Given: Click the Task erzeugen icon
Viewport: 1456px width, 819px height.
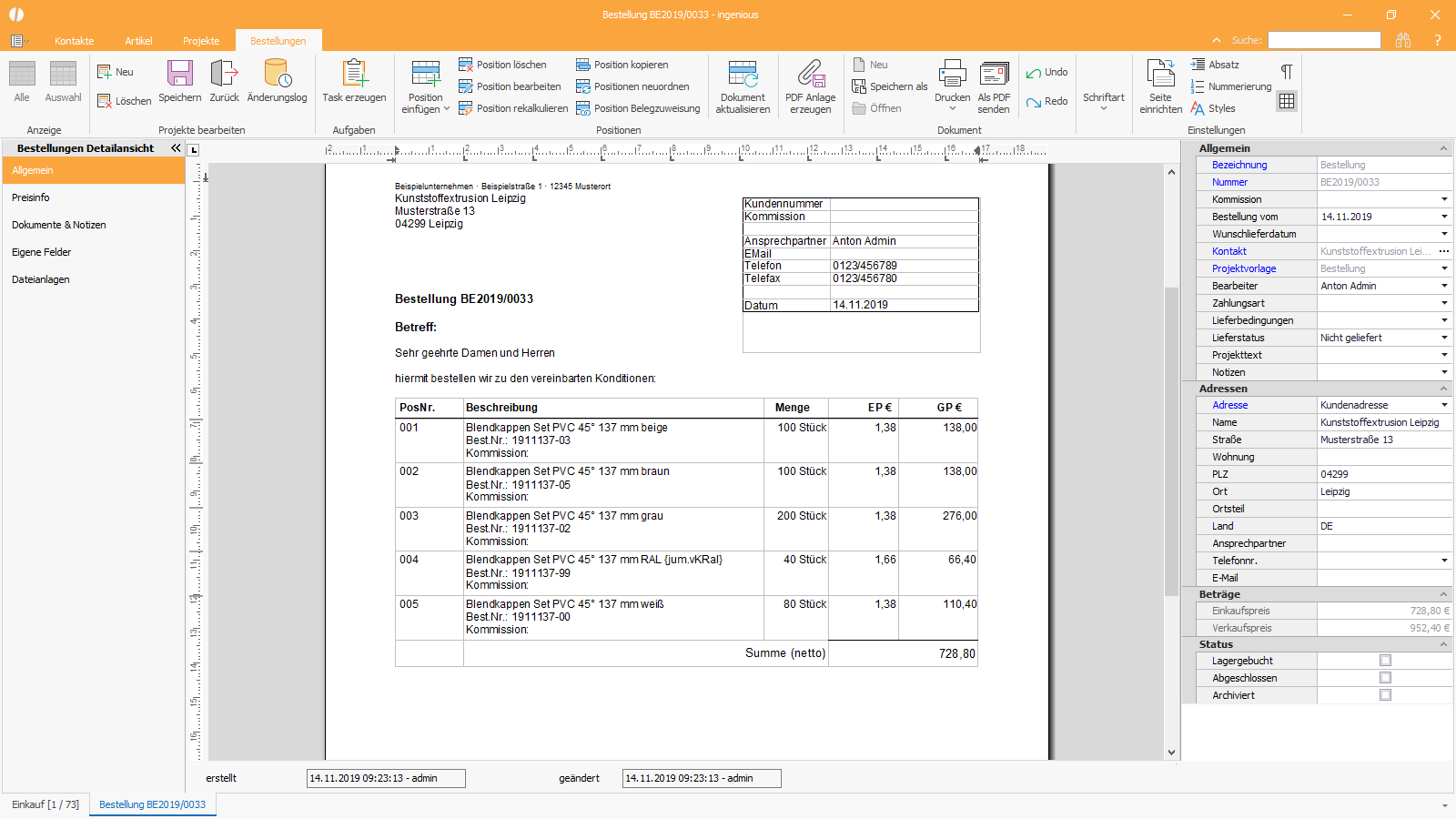Looking at the screenshot, I should click(x=354, y=74).
